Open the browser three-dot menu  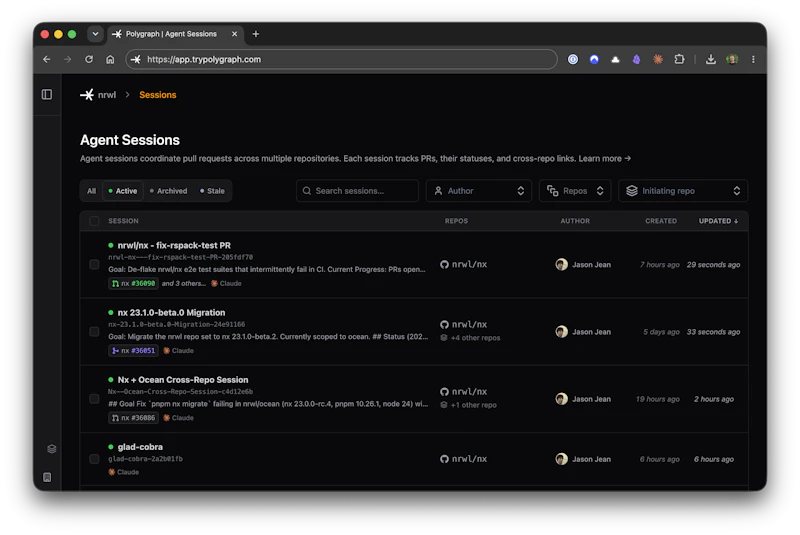pos(753,60)
